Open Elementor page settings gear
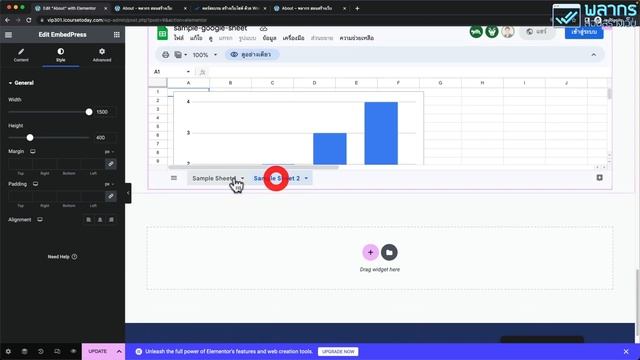640x360 pixels. coord(8,351)
